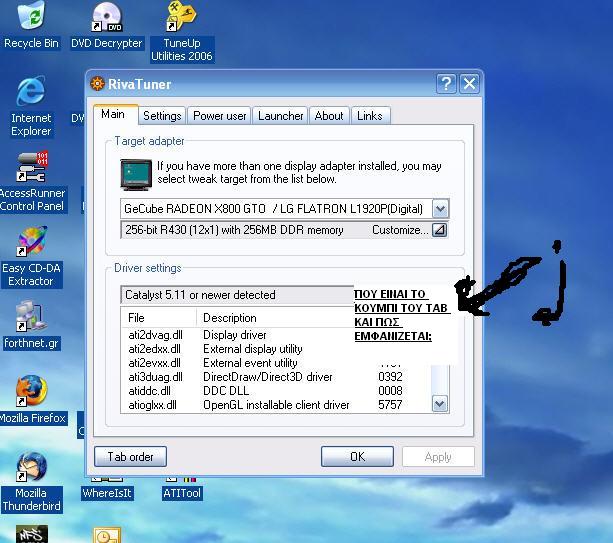Switch to the About tab
613x543 pixels.
tap(329, 116)
